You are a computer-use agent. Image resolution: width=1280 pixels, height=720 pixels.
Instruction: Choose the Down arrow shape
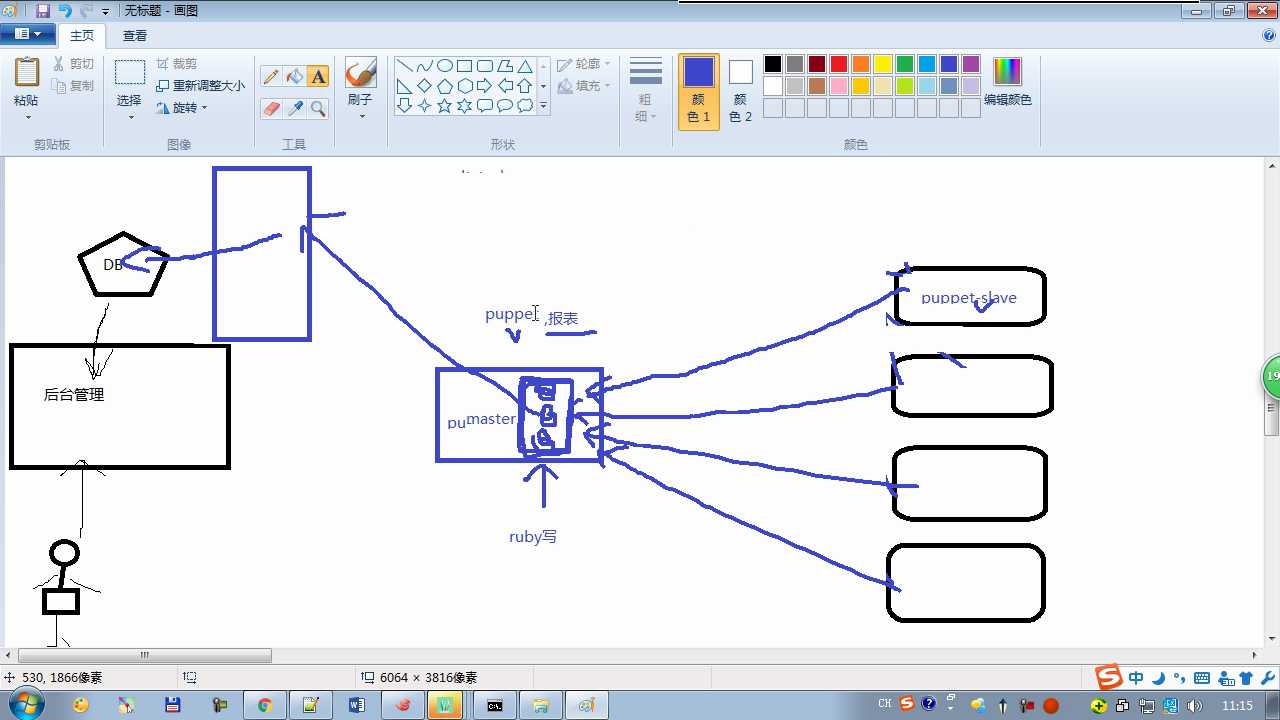click(404, 106)
